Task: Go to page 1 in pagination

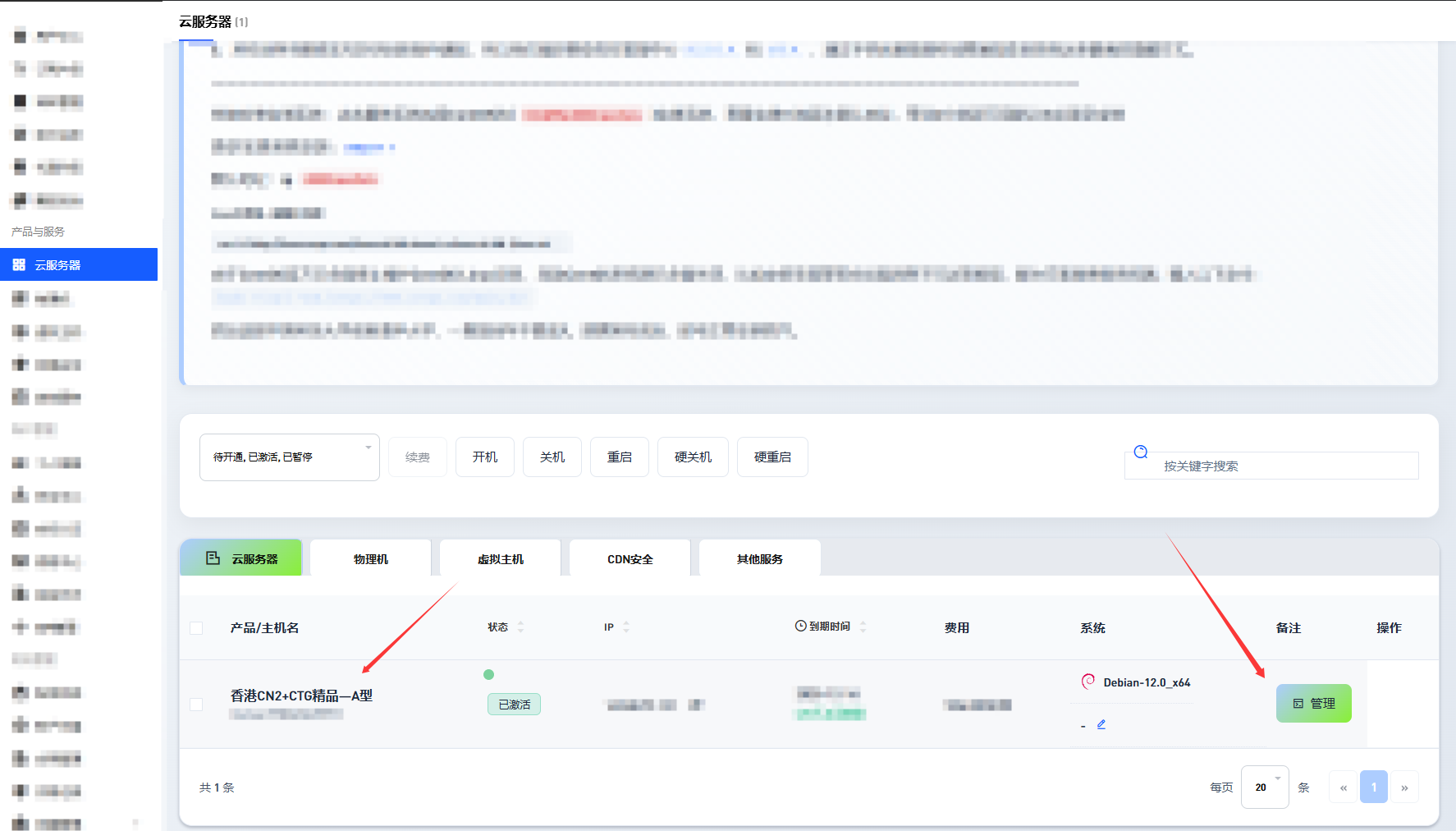Action: [x=1373, y=787]
